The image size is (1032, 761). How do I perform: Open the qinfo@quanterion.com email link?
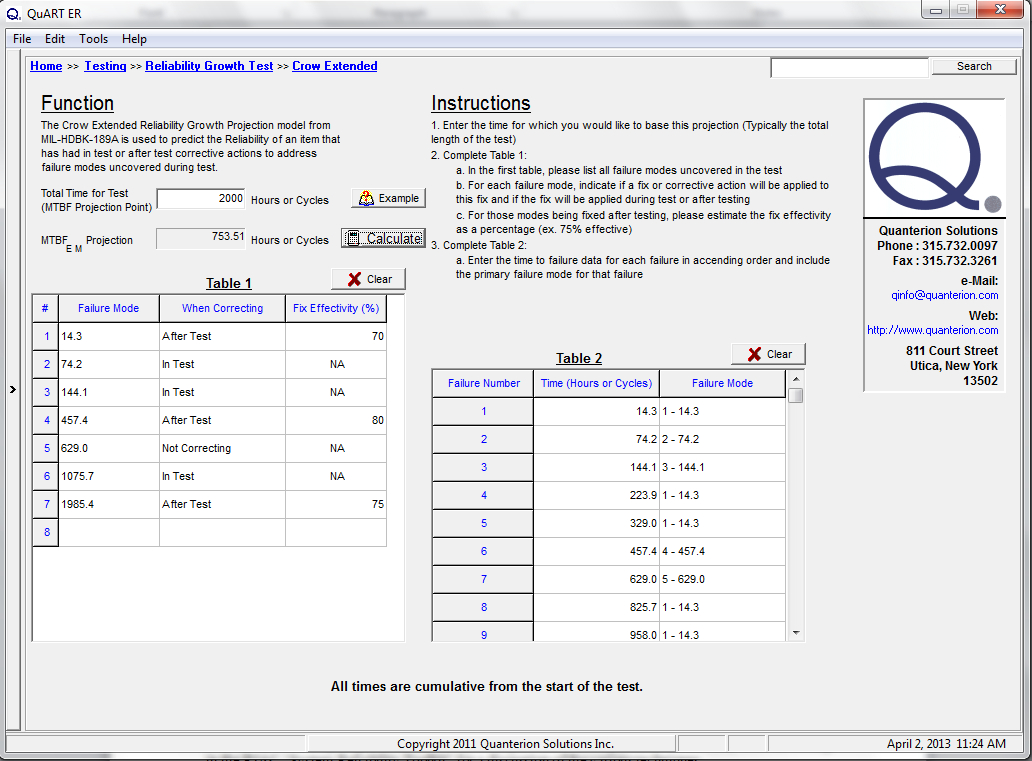pyautogui.click(x=944, y=295)
